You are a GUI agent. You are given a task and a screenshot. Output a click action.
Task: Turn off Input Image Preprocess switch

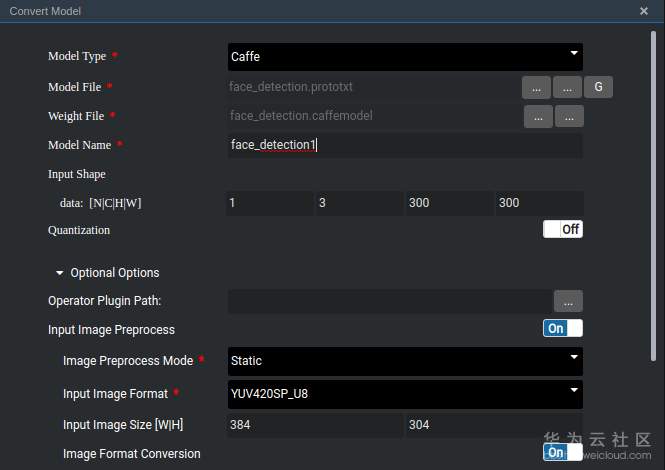click(x=563, y=329)
